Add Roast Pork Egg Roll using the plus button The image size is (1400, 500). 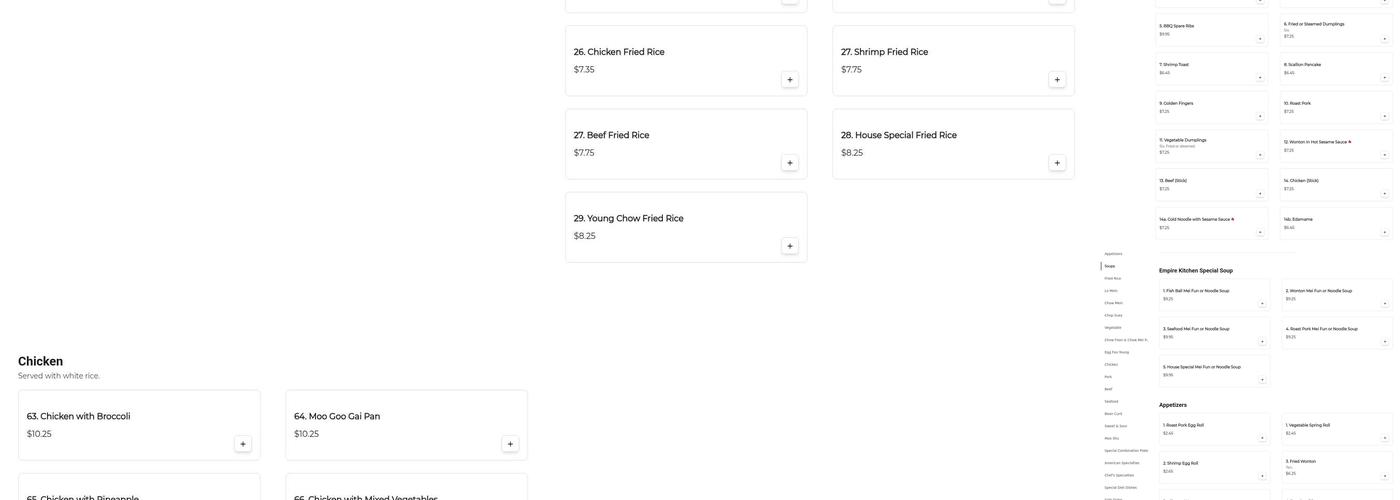click(x=1262, y=438)
